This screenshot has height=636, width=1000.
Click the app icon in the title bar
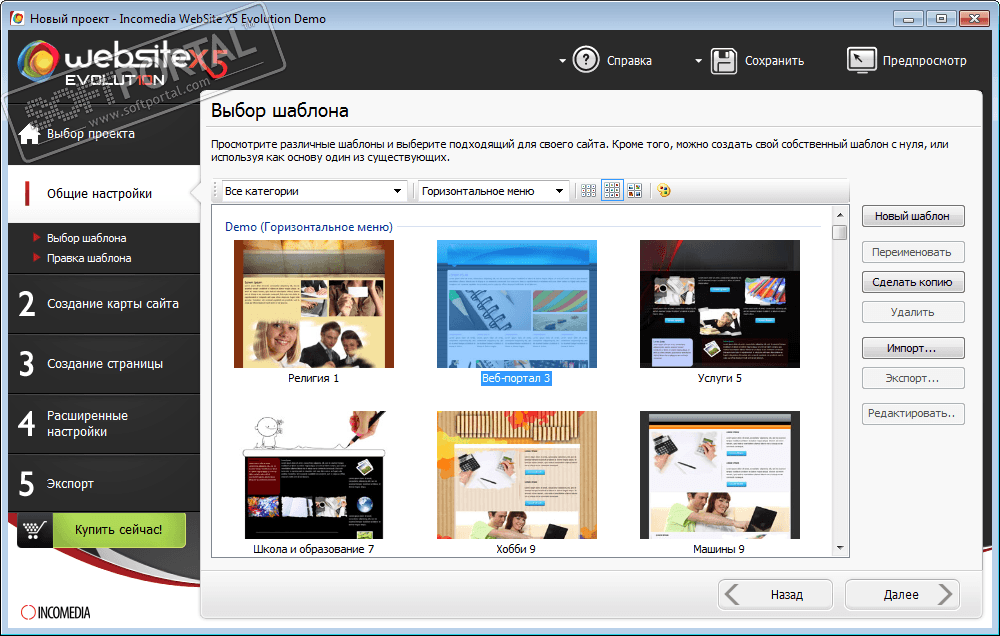[x=17, y=18]
